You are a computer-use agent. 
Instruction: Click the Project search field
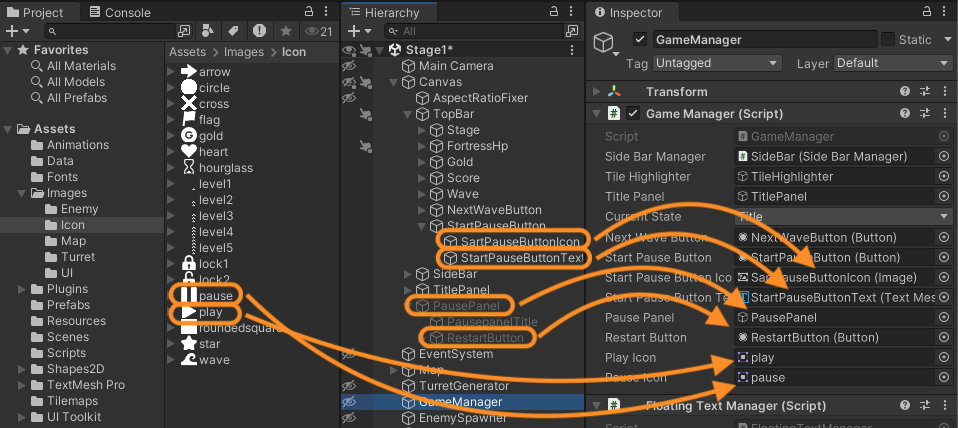[111, 31]
